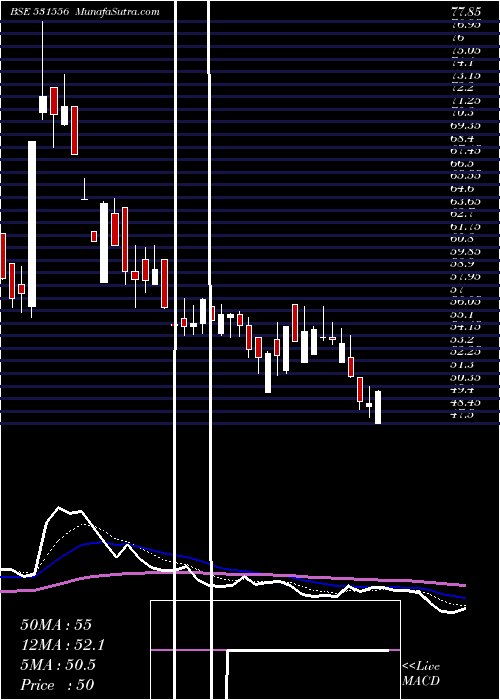Click the 69.35 price axis label
This screenshot has width=500, height=700.
[x=466, y=125]
